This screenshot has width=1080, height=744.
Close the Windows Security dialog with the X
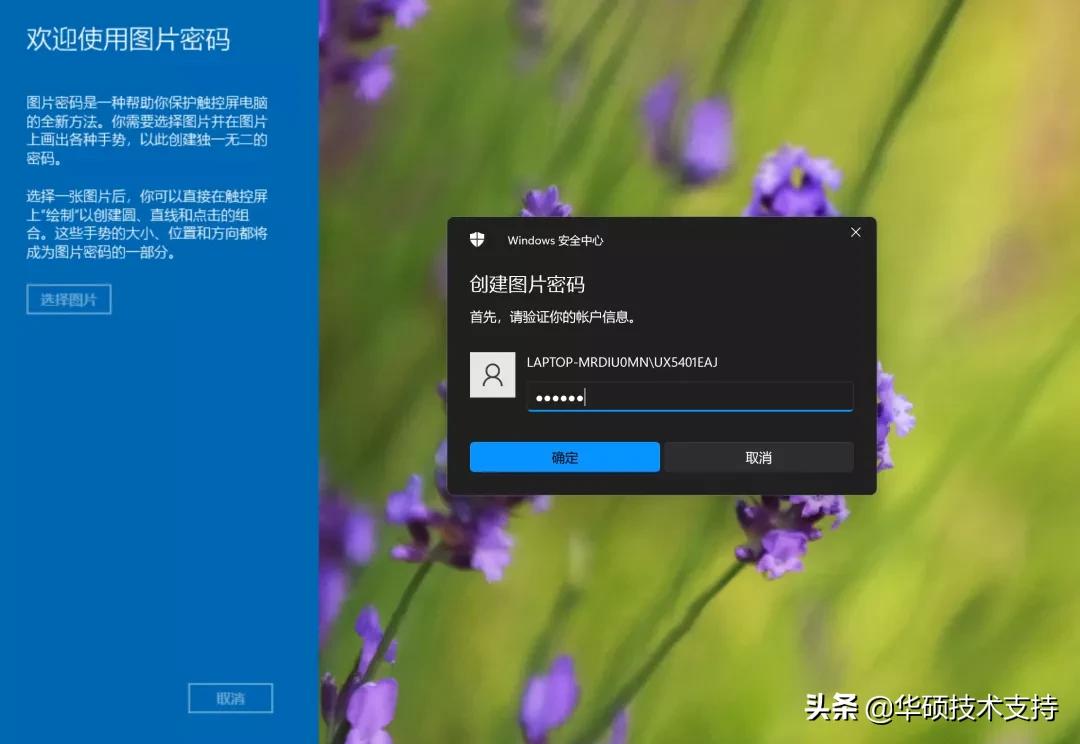(855, 232)
